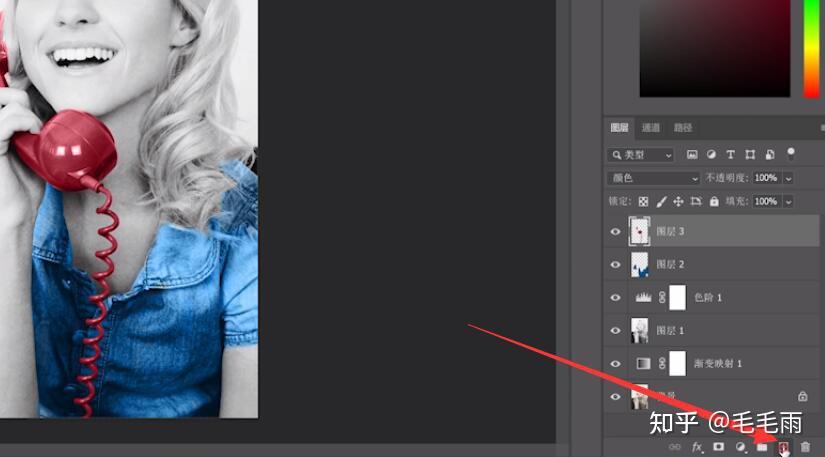825x457 pixels.
Task: Select layer name 图层 1
Action: tap(670, 331)
